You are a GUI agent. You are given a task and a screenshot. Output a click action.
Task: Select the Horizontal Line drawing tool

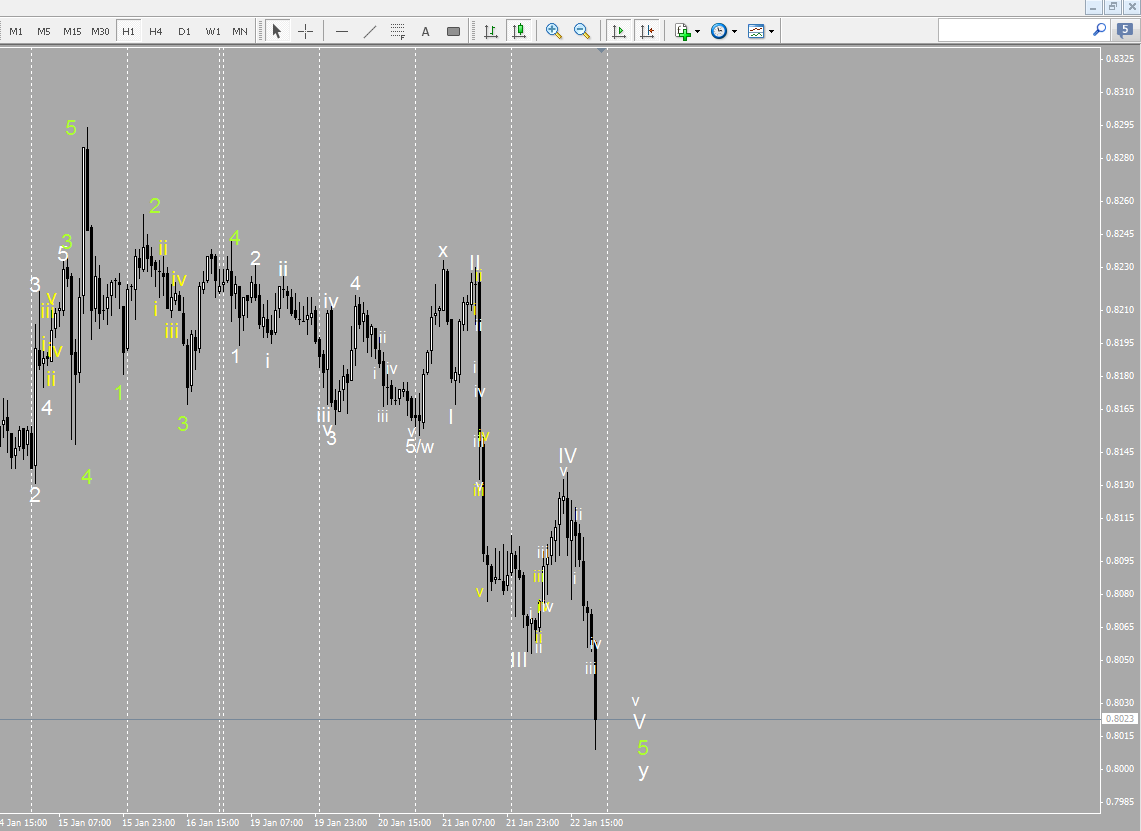(x=340, y=31)
